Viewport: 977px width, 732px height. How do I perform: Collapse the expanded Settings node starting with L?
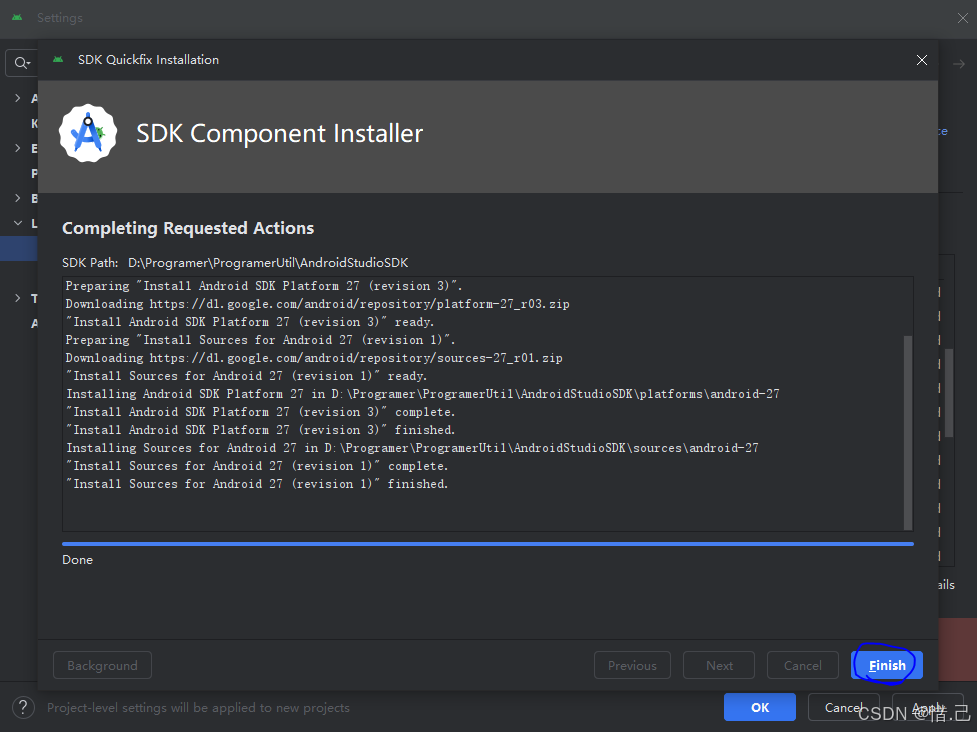point(17,223)
